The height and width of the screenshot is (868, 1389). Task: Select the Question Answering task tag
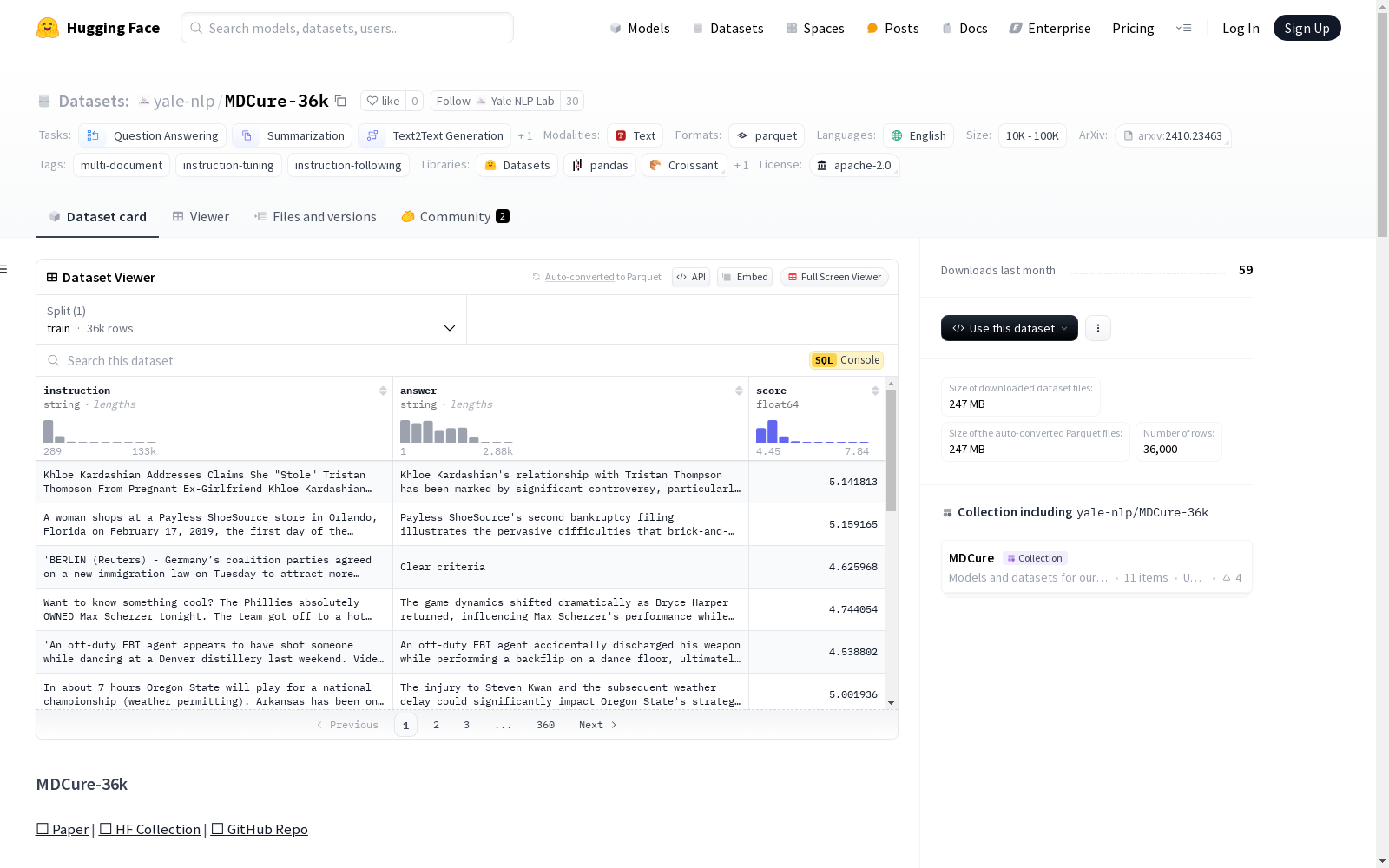tap(152, 135)
